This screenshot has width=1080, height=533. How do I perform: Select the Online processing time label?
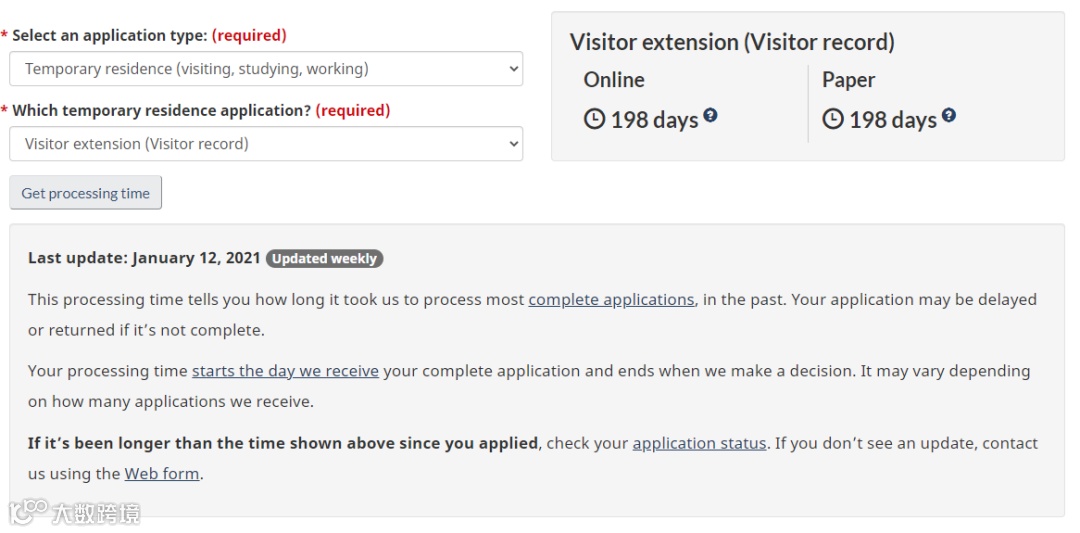pos(614,80)
